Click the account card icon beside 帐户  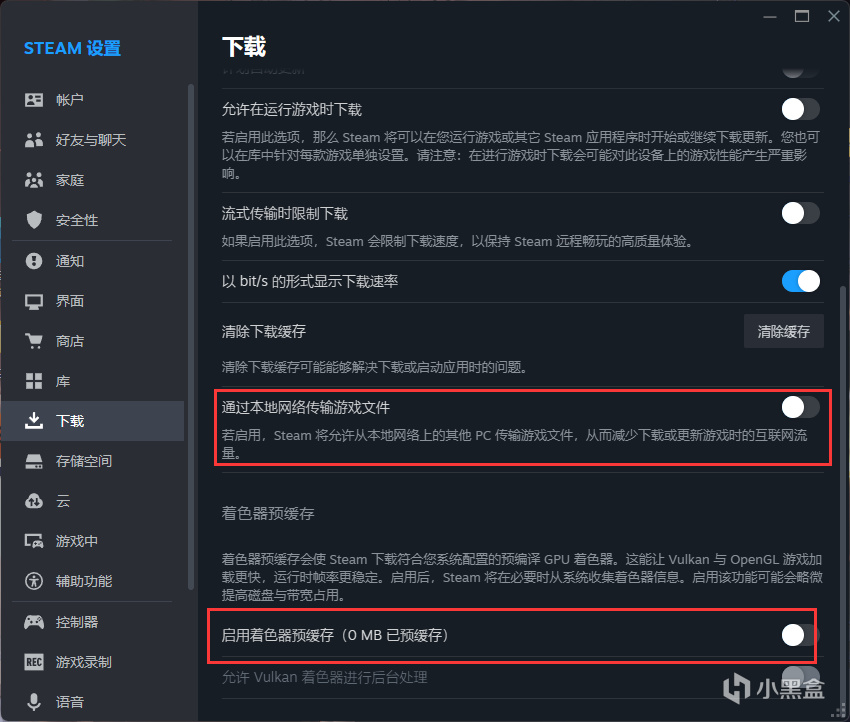[x=34, y=100]
